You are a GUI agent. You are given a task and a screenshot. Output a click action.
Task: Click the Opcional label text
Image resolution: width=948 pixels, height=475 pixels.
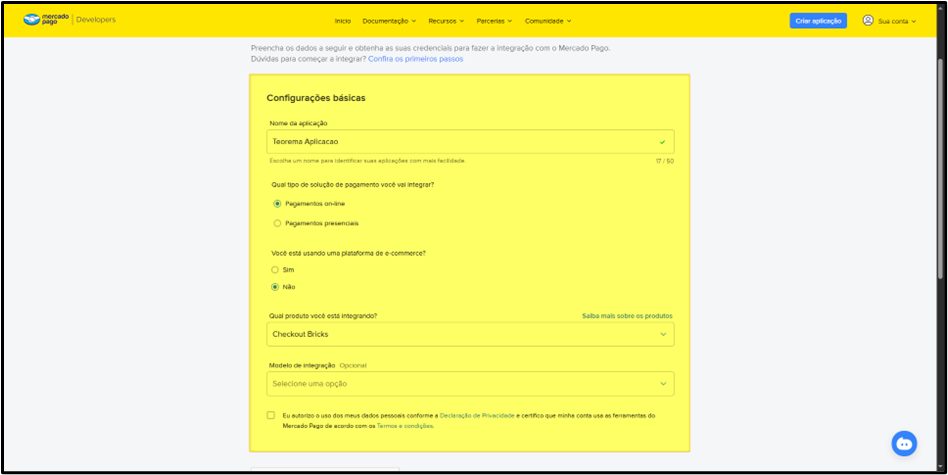(x=353, y=366)
